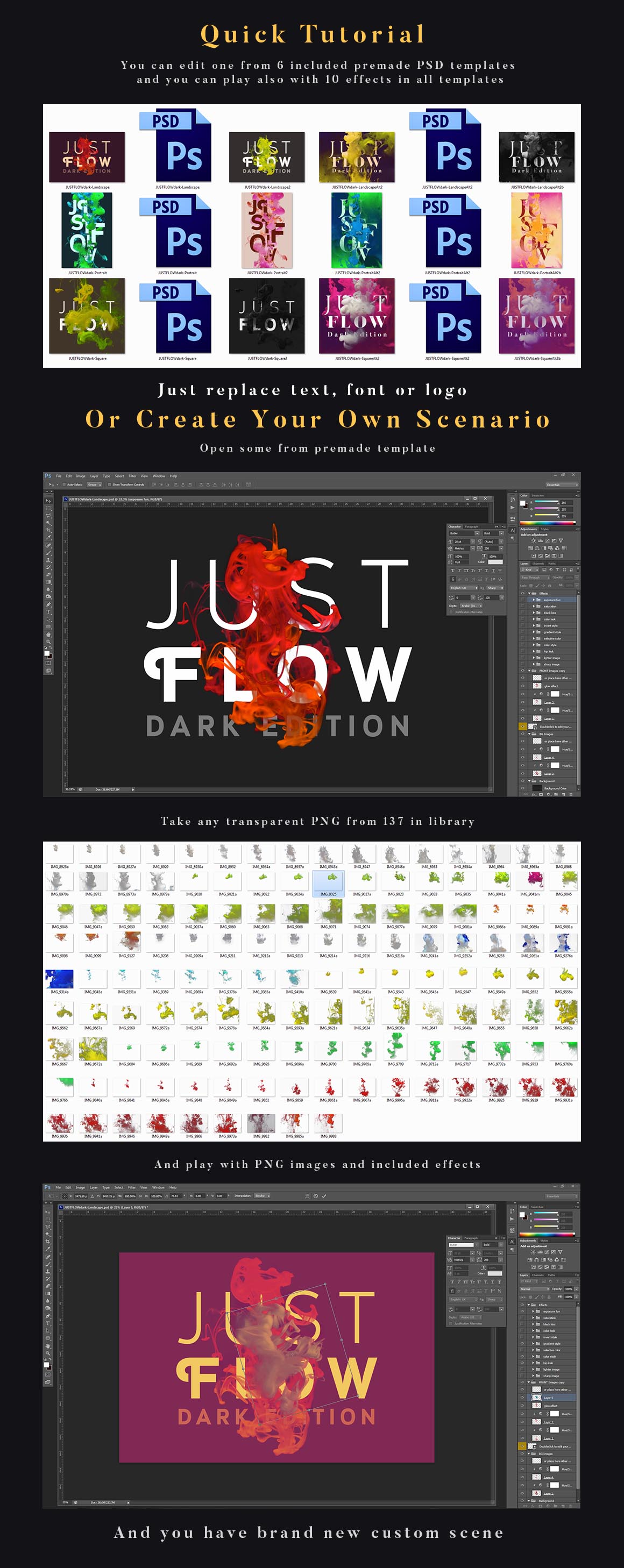Cancel the transform using the options bar icon

[x=316, y=1195]
